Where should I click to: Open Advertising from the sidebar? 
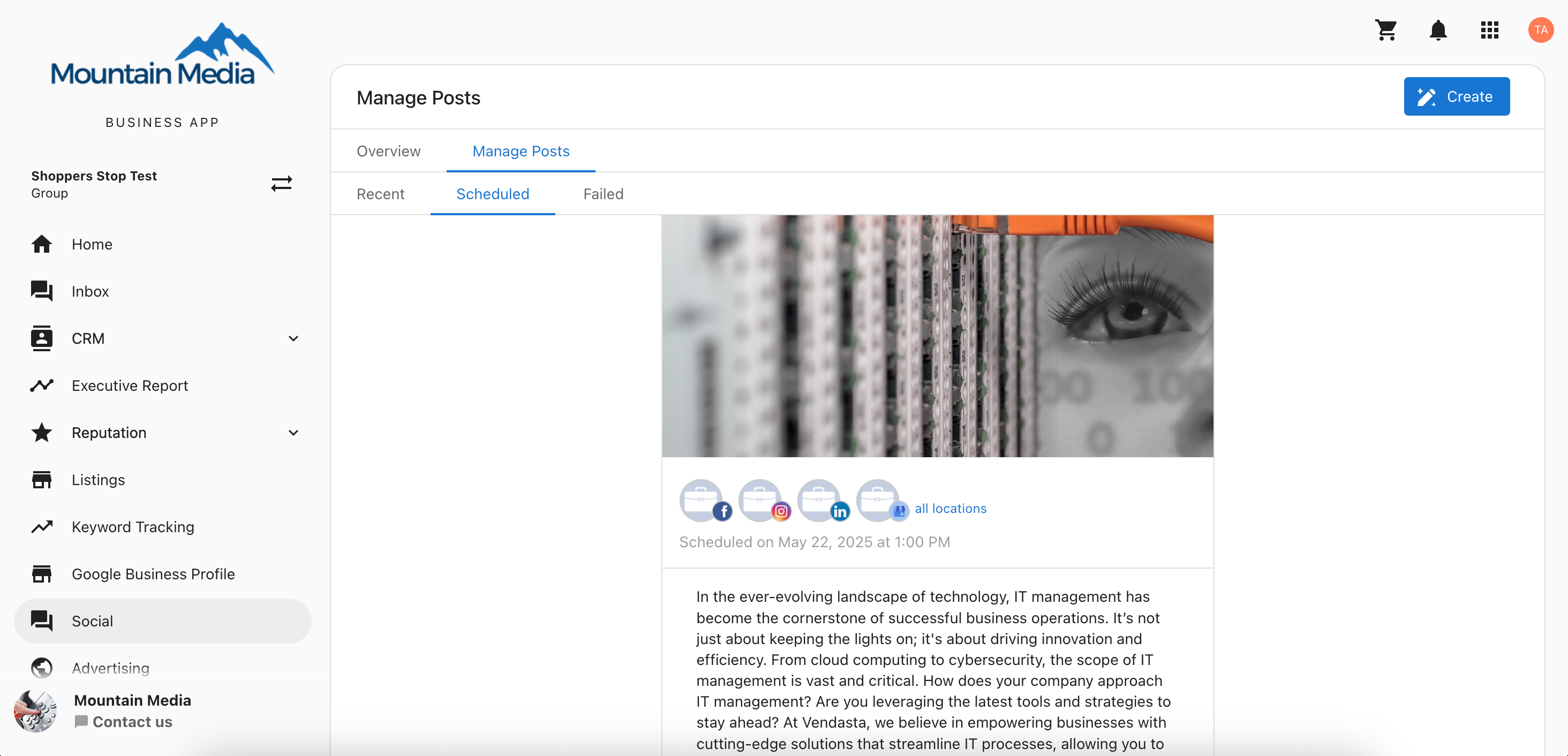tap(162, 668)
